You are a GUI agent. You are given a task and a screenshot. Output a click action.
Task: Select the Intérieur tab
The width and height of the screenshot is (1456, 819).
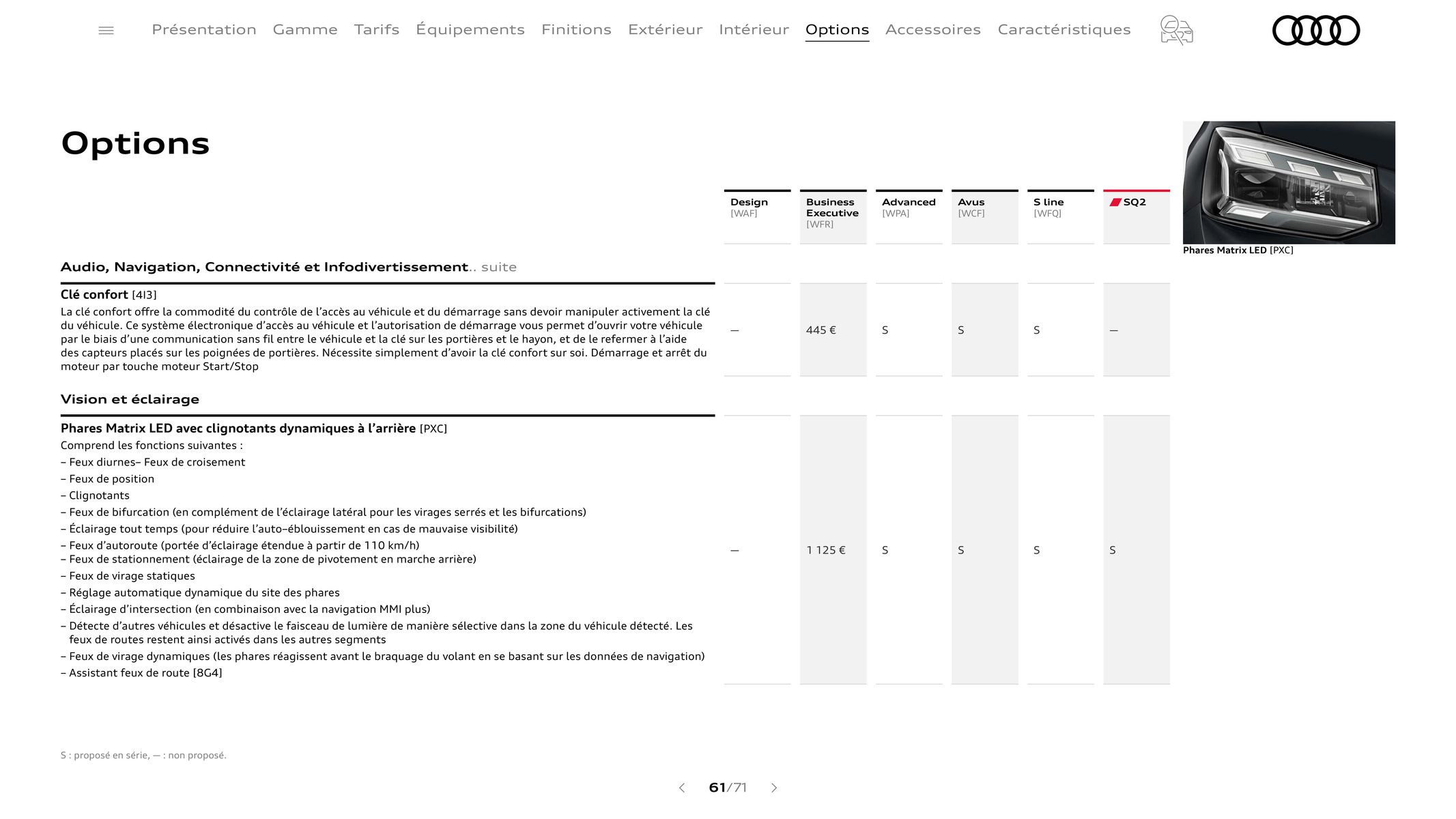tap(754, 29)
